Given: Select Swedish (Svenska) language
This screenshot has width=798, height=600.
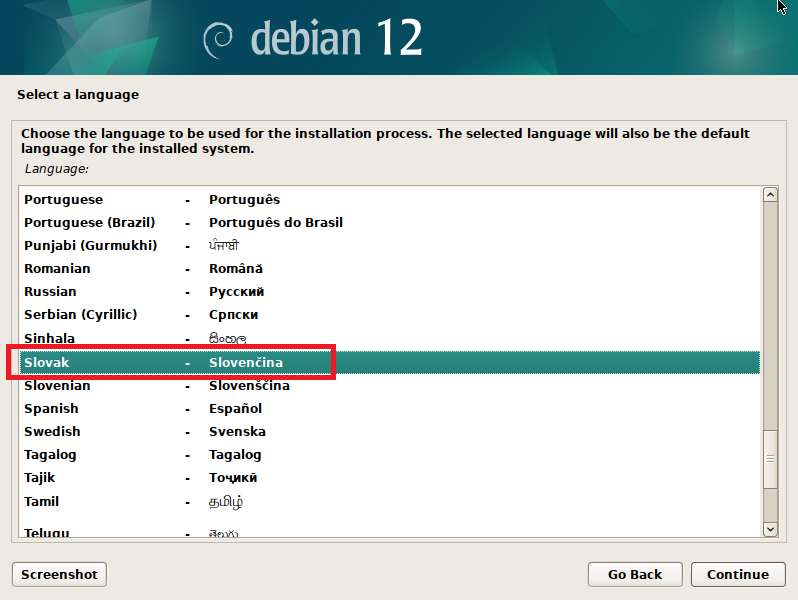Looking at the screenshot, I should (53, 432).
